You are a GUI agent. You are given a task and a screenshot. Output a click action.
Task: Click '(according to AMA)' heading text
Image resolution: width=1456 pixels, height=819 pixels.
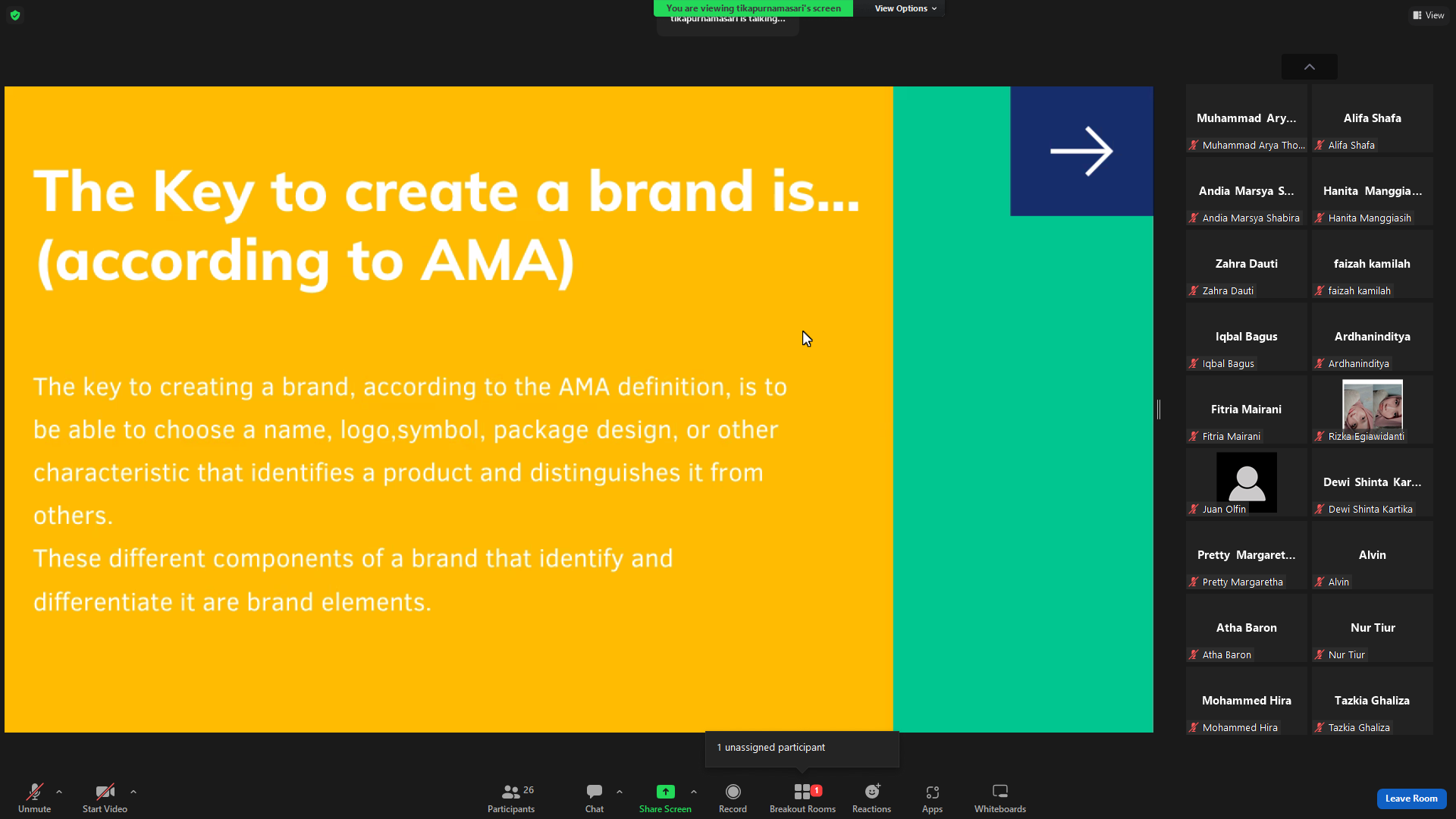(x=305, y=262)
